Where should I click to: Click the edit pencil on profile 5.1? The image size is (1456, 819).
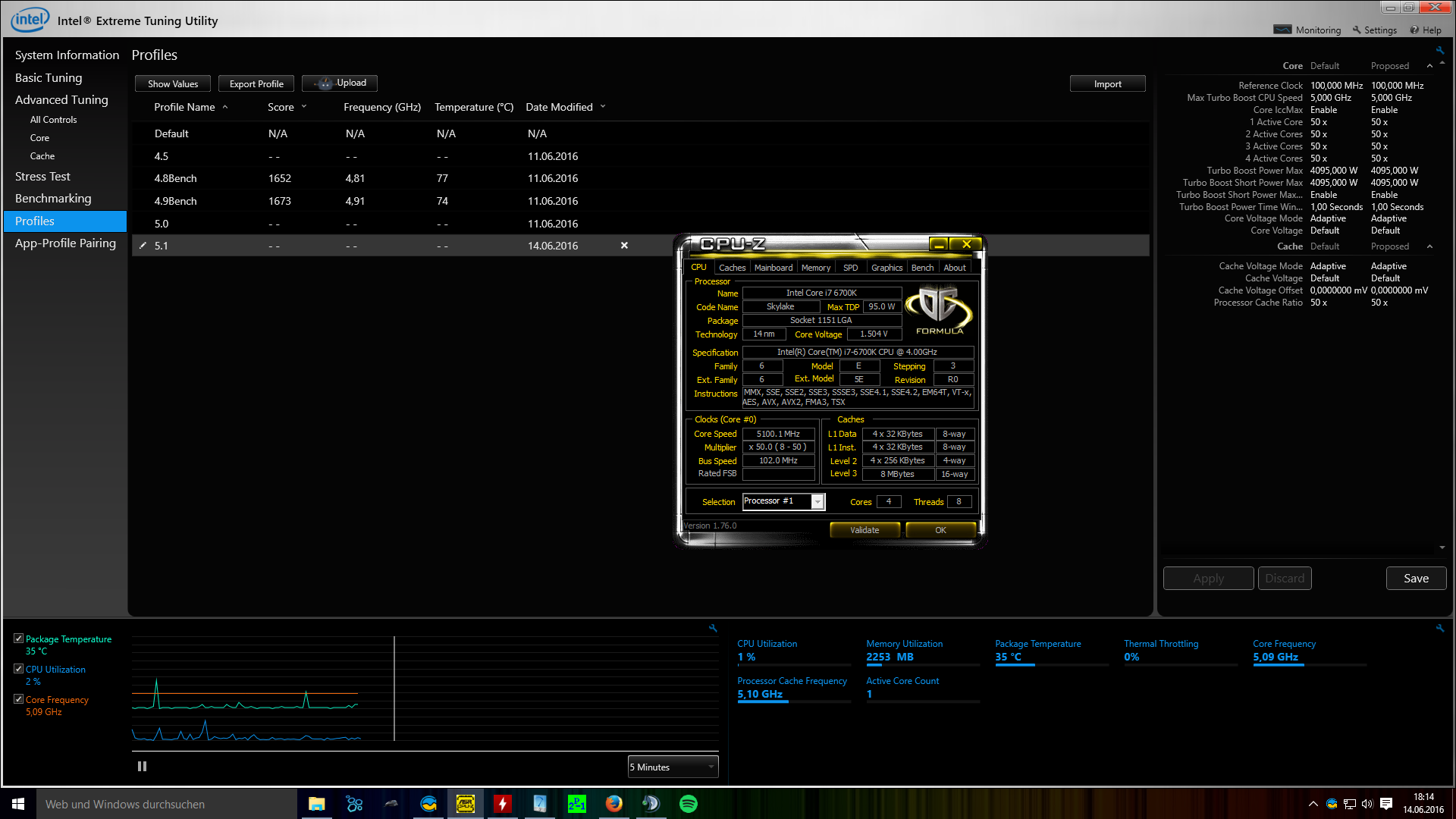pos(143,246)
